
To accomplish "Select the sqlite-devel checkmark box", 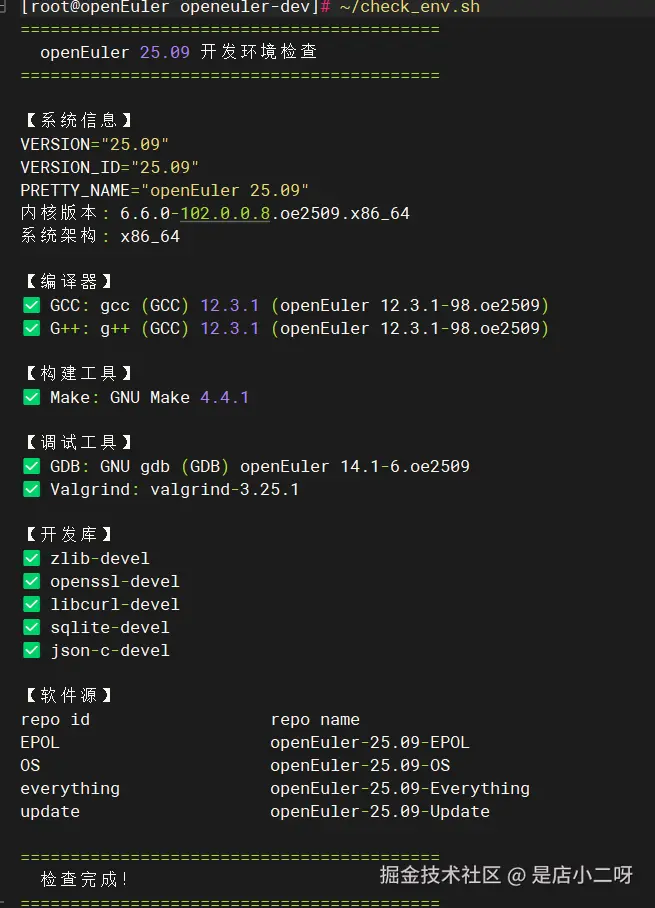I will (31, 627).
